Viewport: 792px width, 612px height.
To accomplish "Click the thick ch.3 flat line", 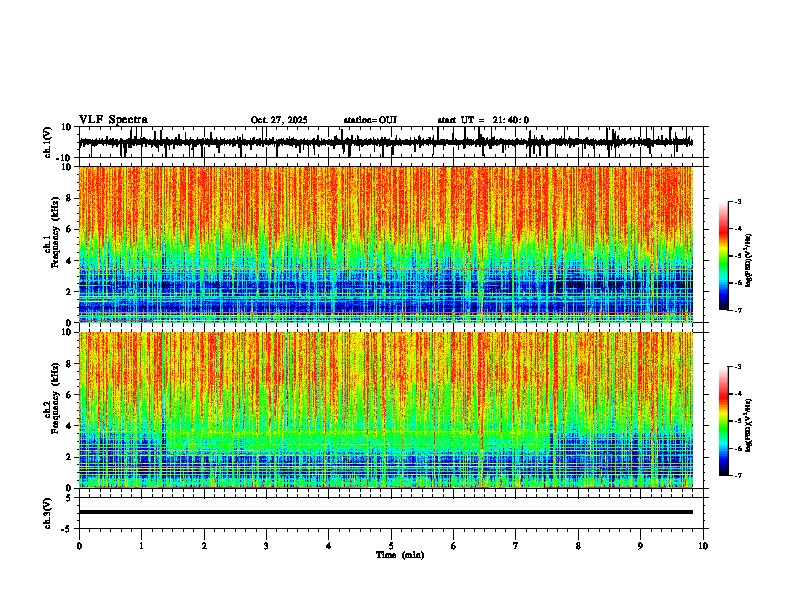I will pyautogui.click(x=385, y=512).
